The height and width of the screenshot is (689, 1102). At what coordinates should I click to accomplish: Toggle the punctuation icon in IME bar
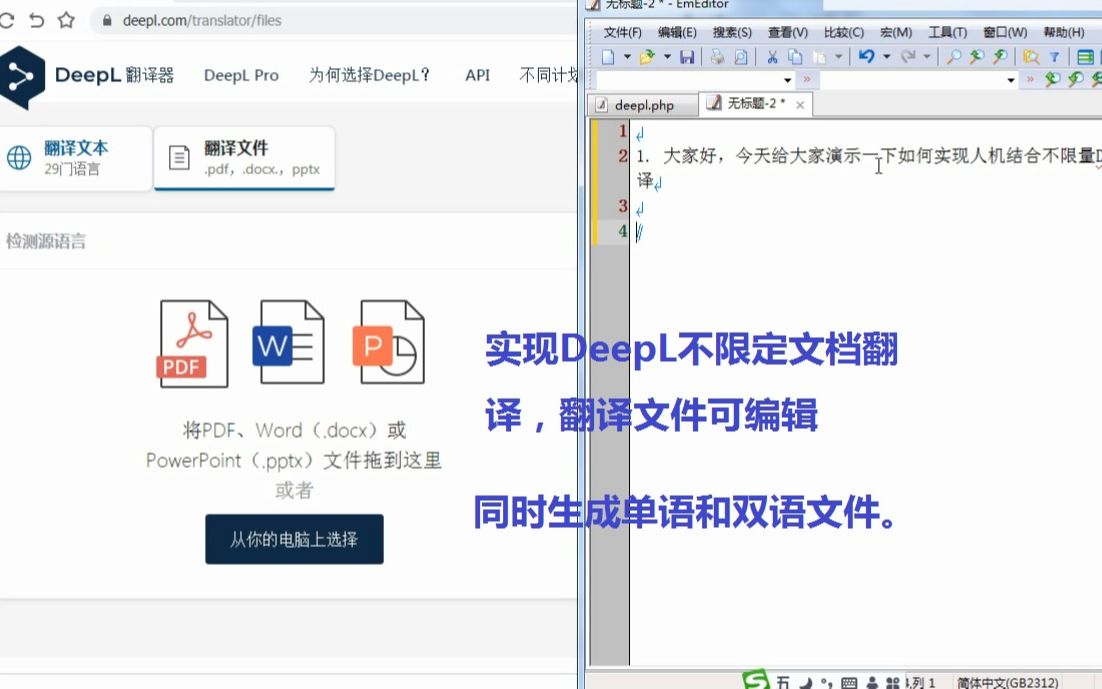[826, 683]
